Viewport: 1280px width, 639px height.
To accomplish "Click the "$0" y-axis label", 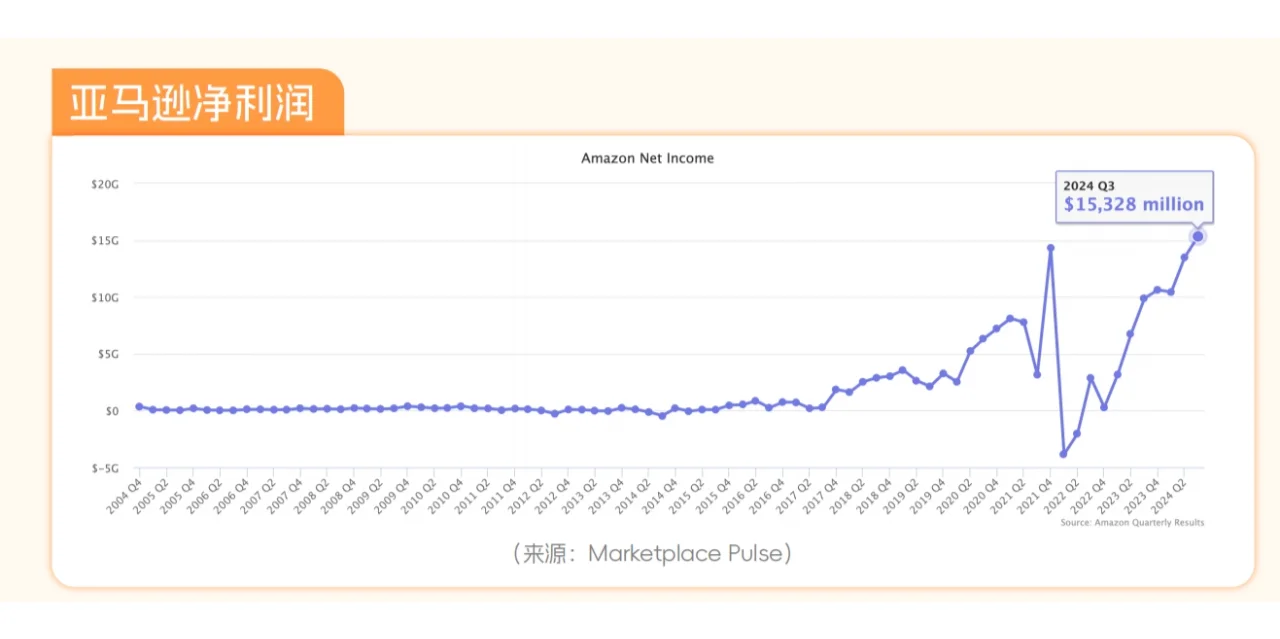I will (111, 411).
